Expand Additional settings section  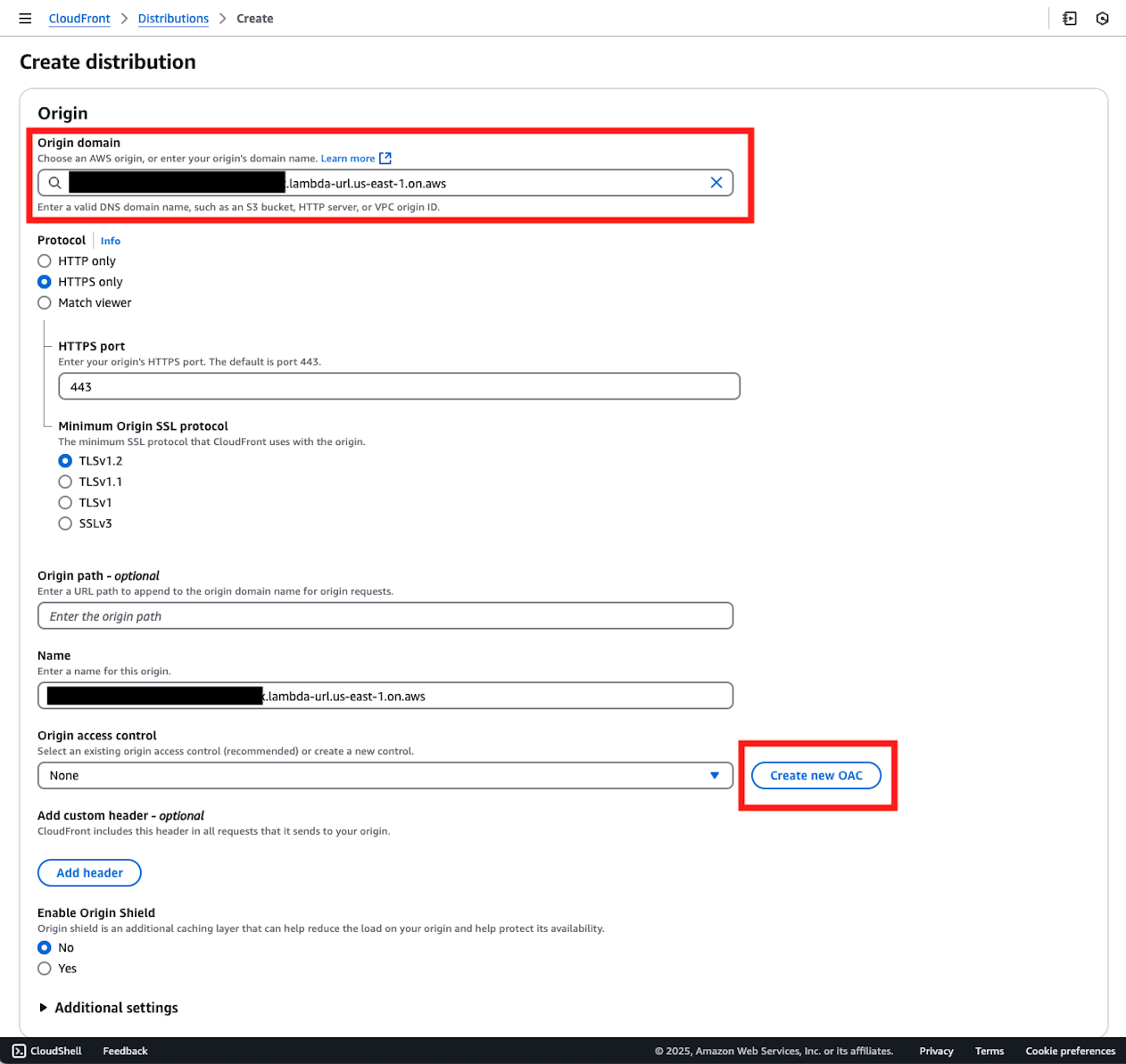(x=108, y=1008)
